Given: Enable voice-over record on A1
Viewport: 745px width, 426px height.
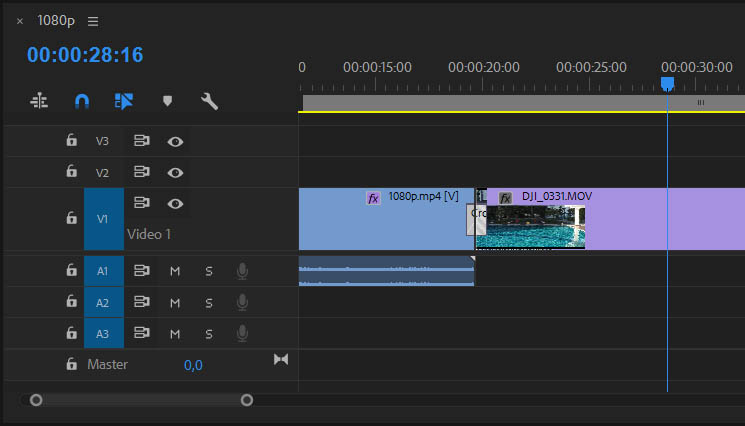Looking at the screenshot, I should (x=242, y=271).
